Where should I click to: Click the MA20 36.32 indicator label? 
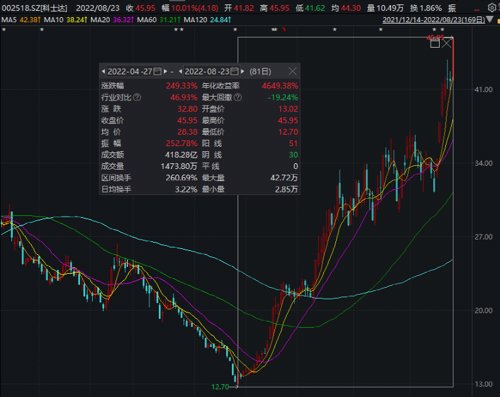(112, 20)
